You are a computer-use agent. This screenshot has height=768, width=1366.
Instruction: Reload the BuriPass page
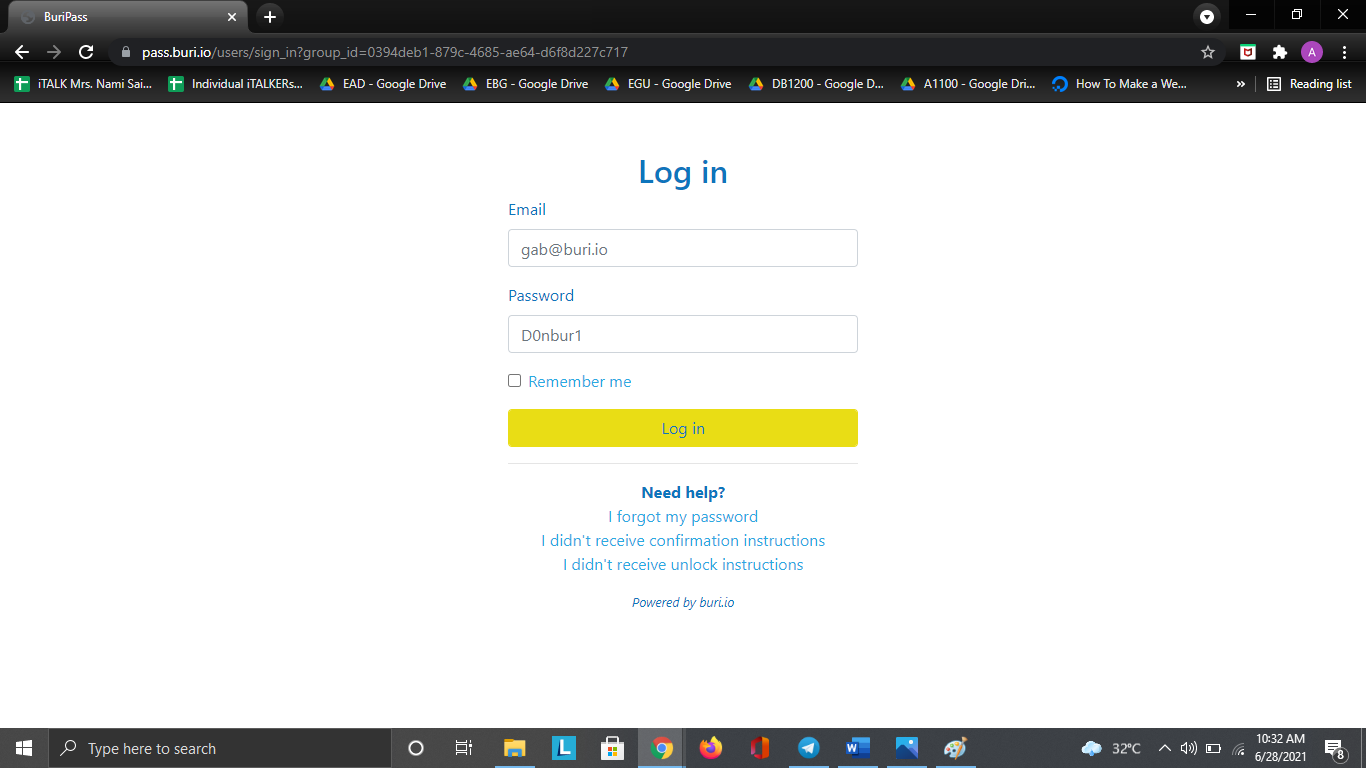(86, 52)
